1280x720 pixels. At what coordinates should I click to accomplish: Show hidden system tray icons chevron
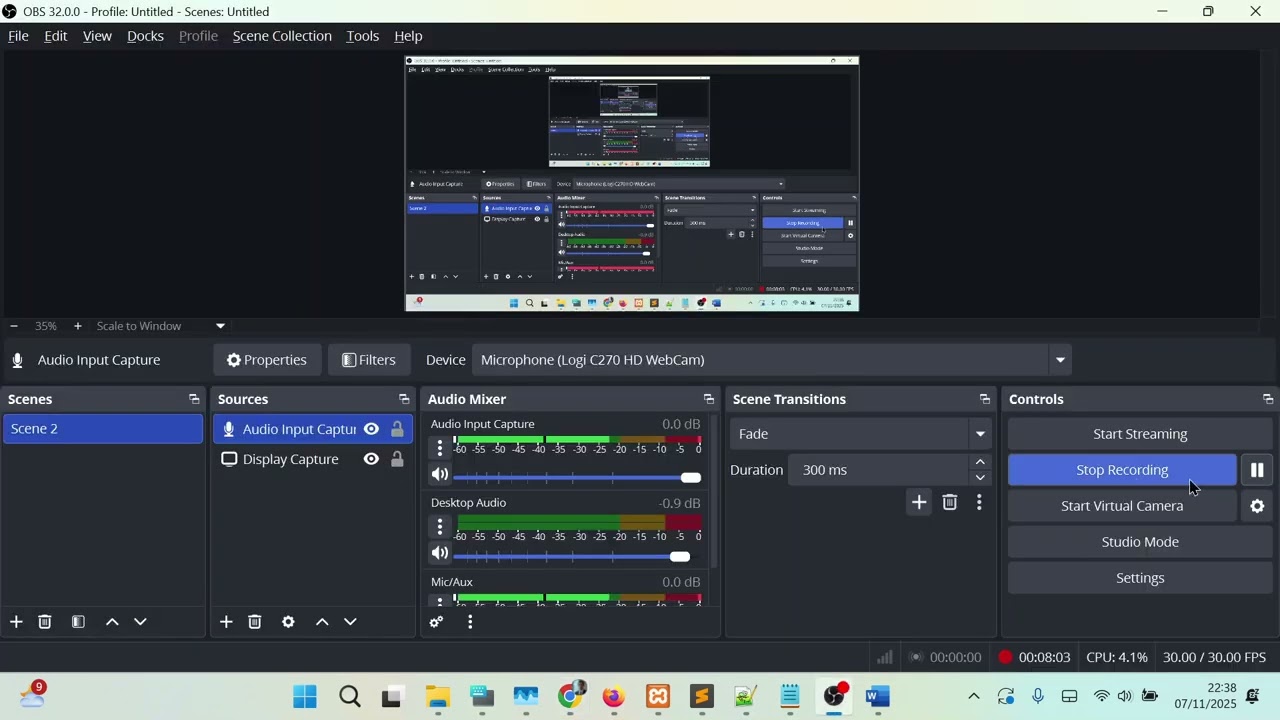(x=973, y=697)
